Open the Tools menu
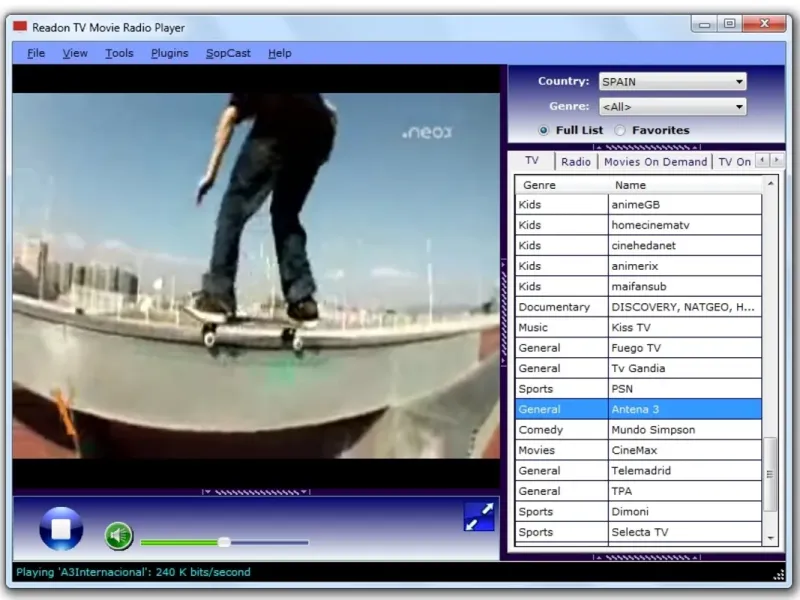 (x=119, y=53)
